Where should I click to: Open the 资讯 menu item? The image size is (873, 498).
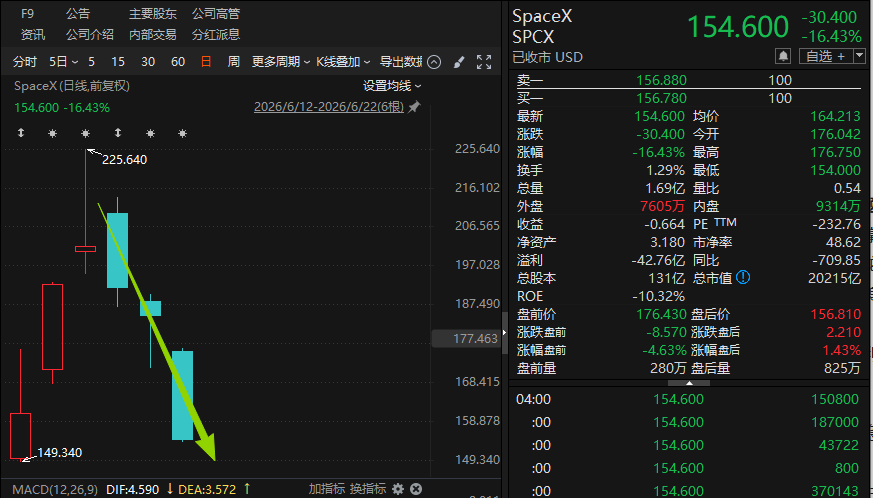tap(33, 35)
